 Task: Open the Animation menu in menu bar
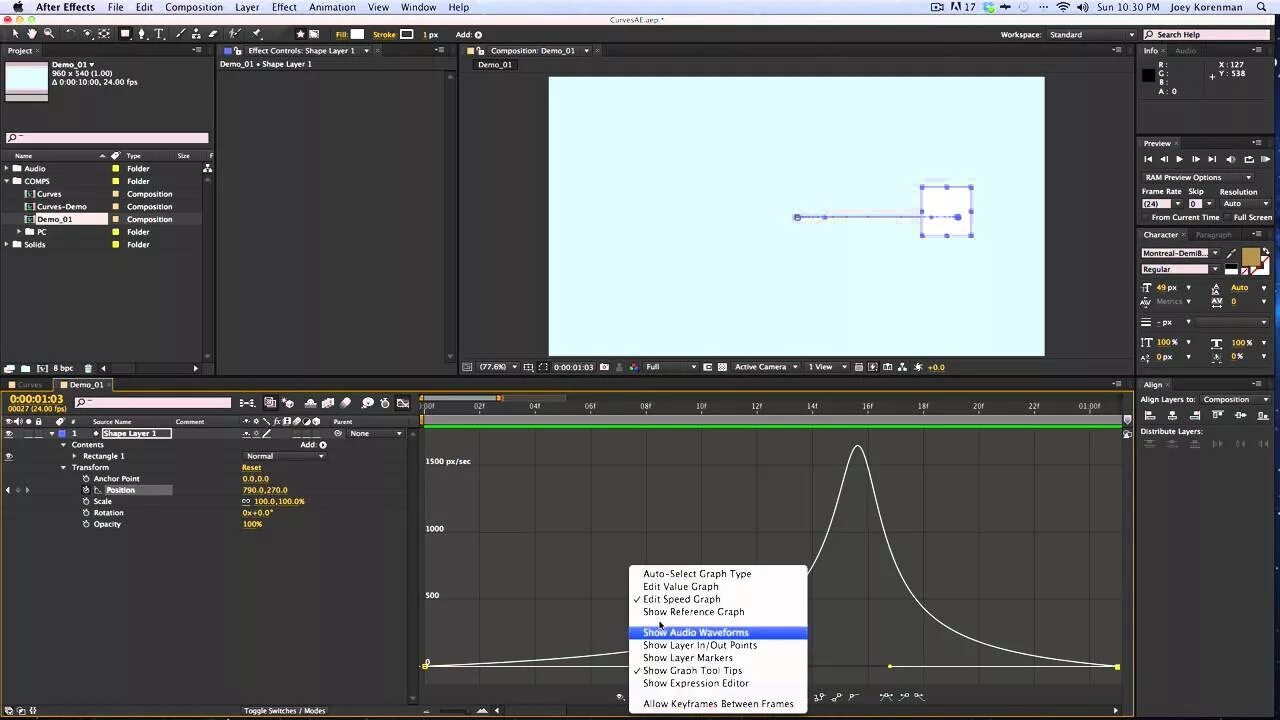pos(332,7)
